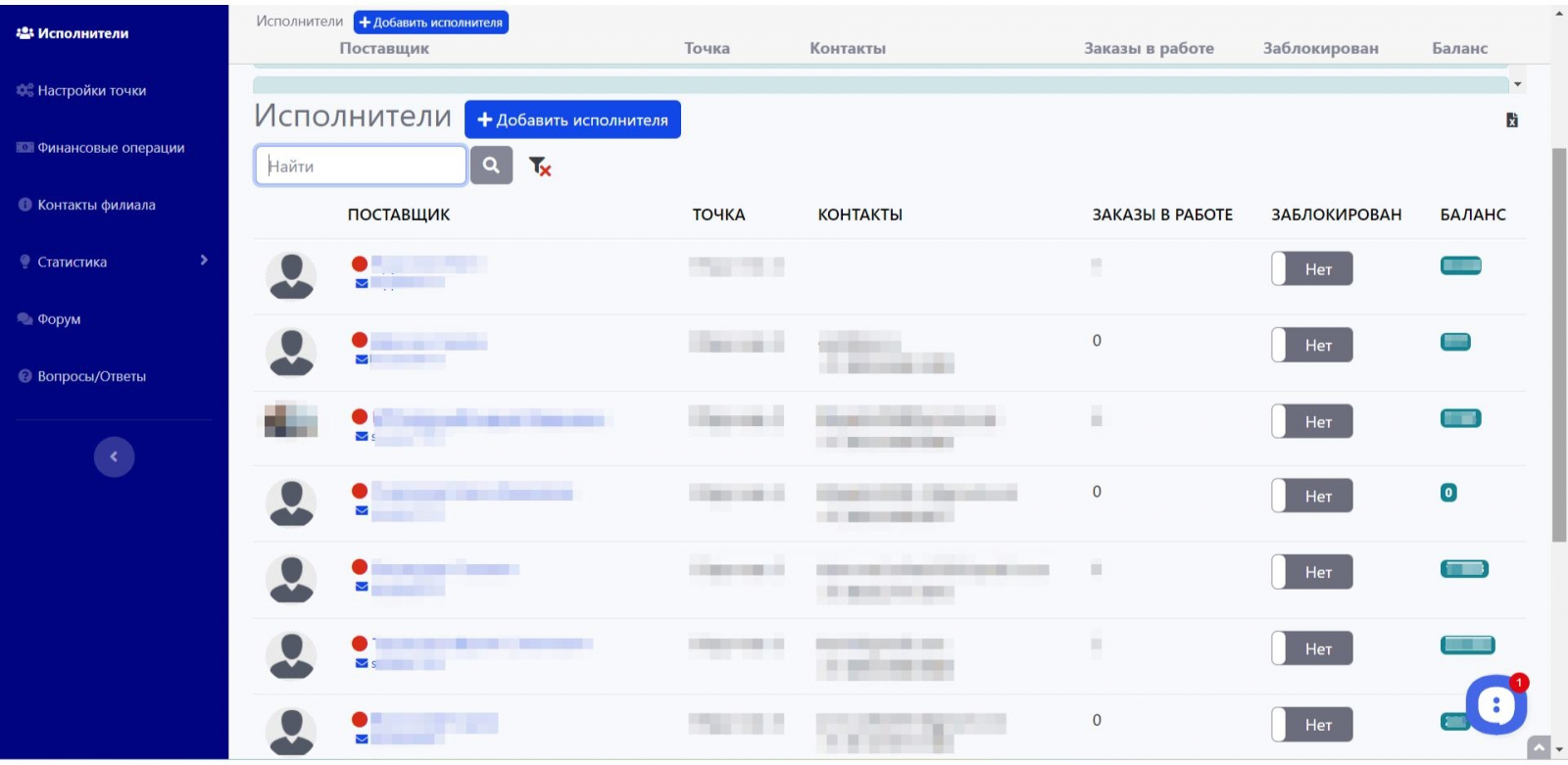Screen dimensions: 1568x765
Task: Toggle the Заблокирован switch in the fourth row
Action: [x=1312, y=496]
